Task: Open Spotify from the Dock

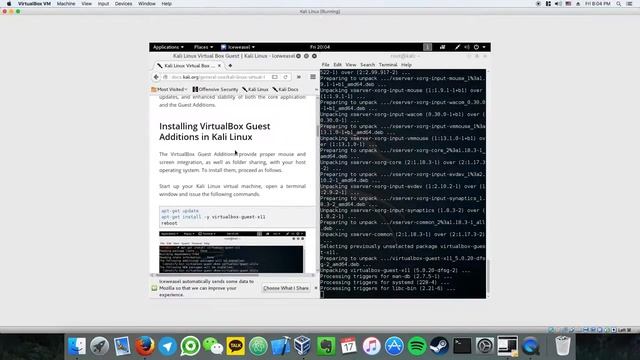Action: (x=417, y=346)
